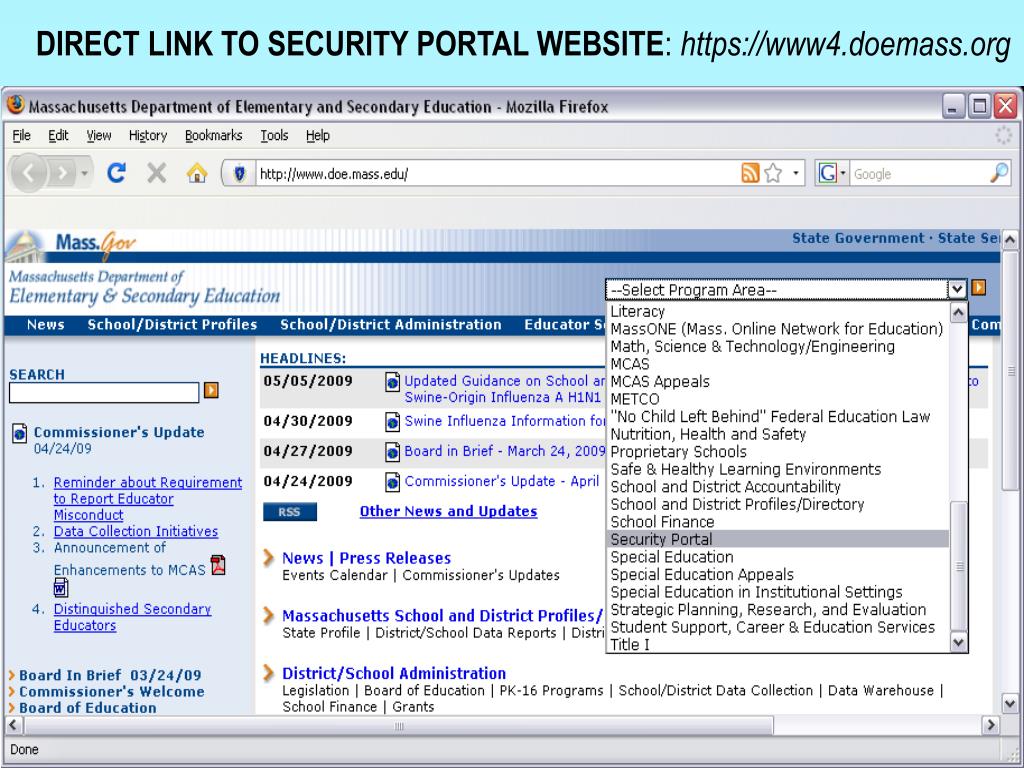Open Swine Influenza Information headline

(x=505, y=421)
